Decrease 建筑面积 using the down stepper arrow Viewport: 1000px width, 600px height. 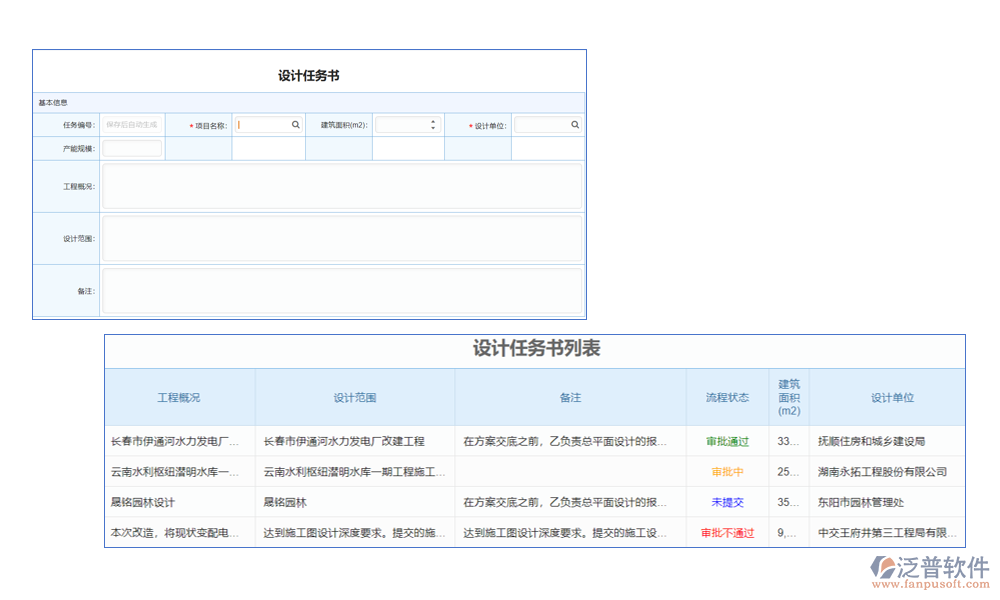click(433, 128)
